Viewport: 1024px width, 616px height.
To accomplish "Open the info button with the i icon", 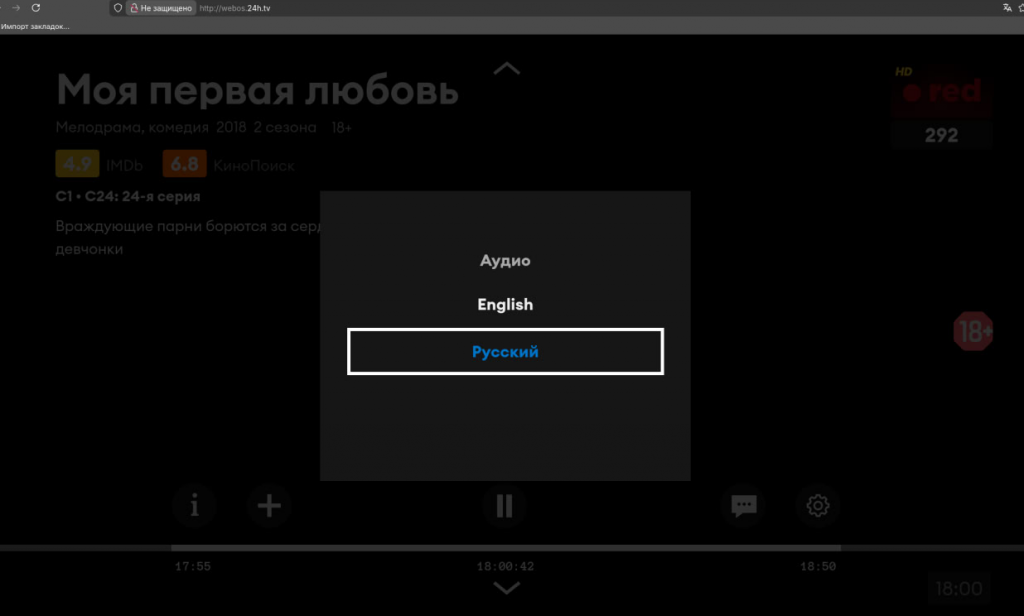I will tap(195, 506).
